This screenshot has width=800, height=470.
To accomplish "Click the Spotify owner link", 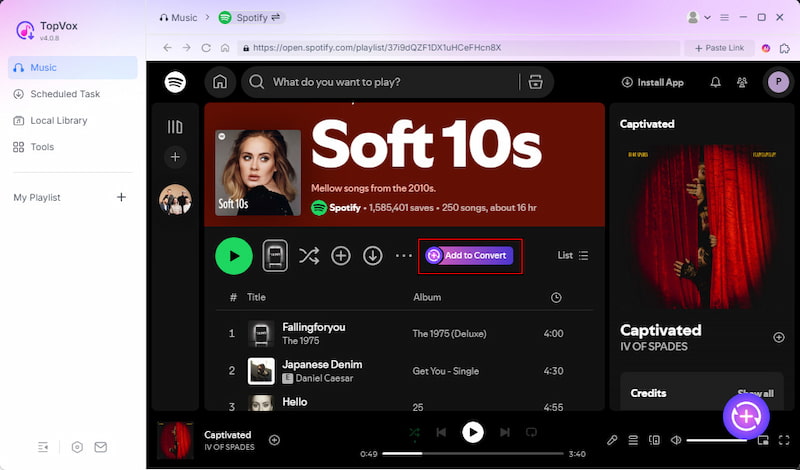I will click(344, 208).
